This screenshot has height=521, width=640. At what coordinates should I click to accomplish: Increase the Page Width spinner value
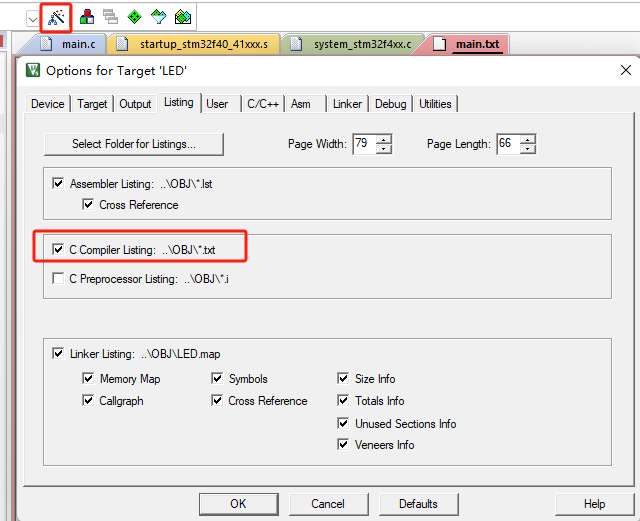pyautogui.click(x=384, y=139)
